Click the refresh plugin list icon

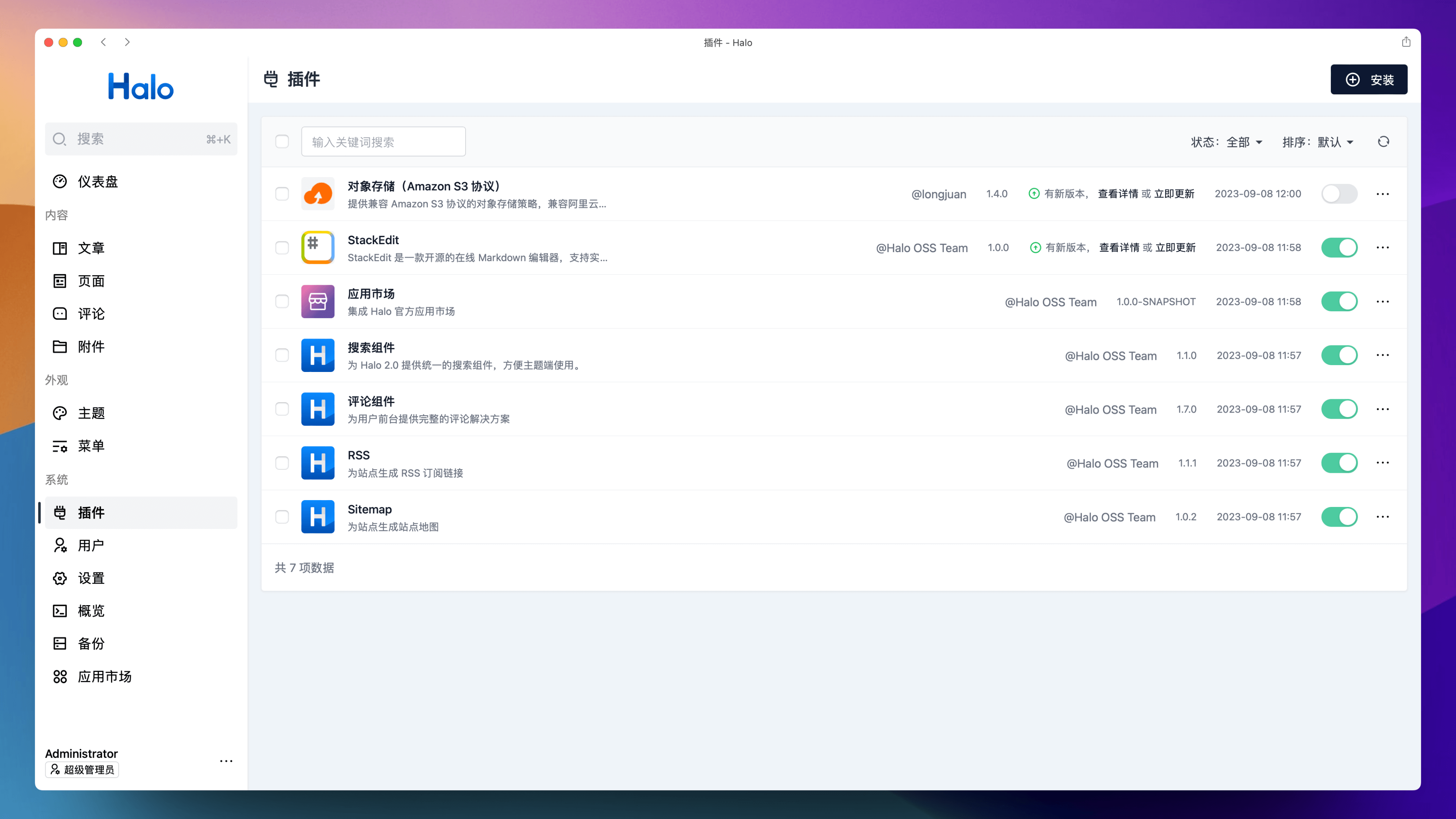tap(1383, 142)
